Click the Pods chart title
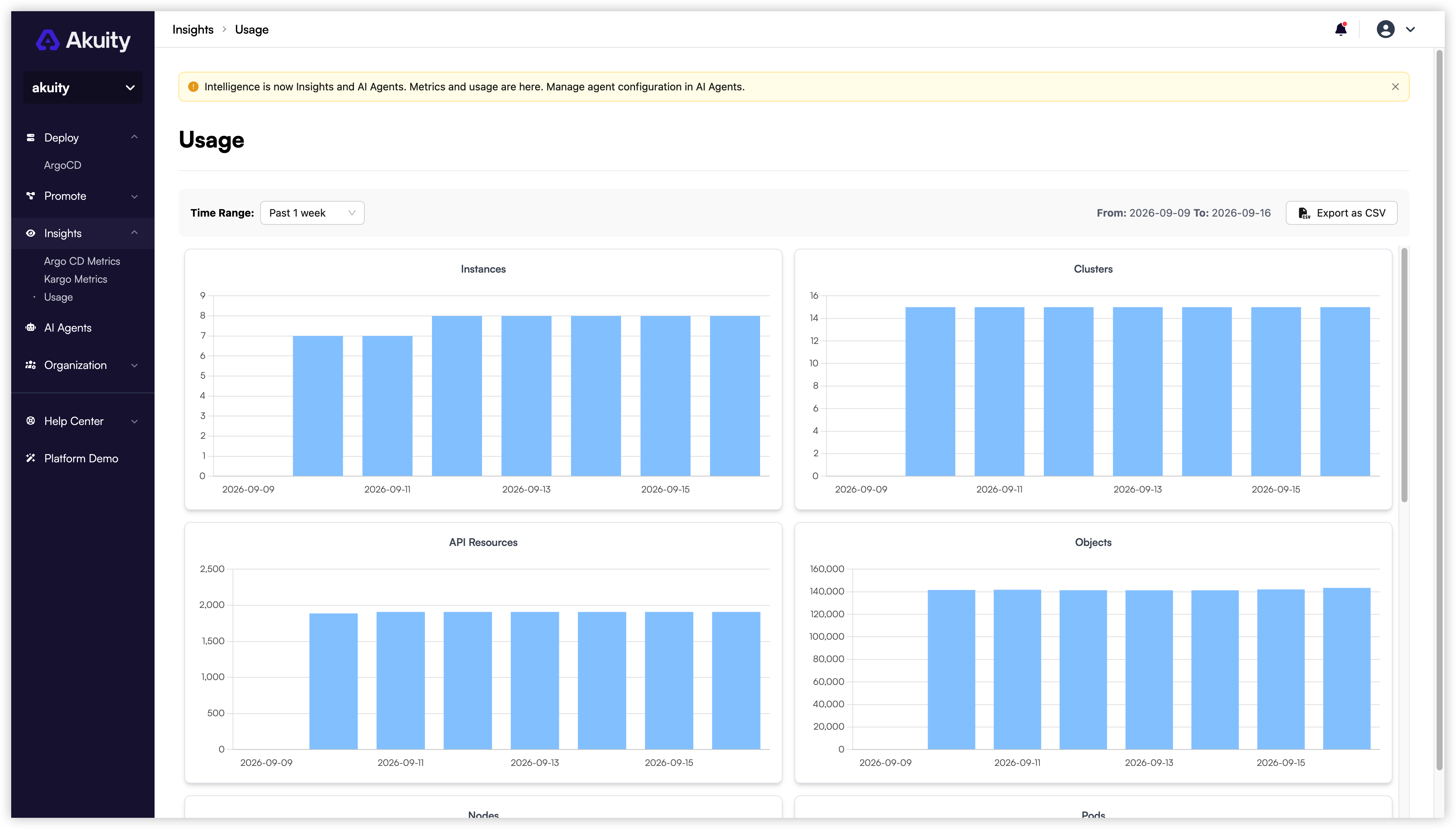Viewport: 1456px width, 829px height. click(x=1093, y=815)
